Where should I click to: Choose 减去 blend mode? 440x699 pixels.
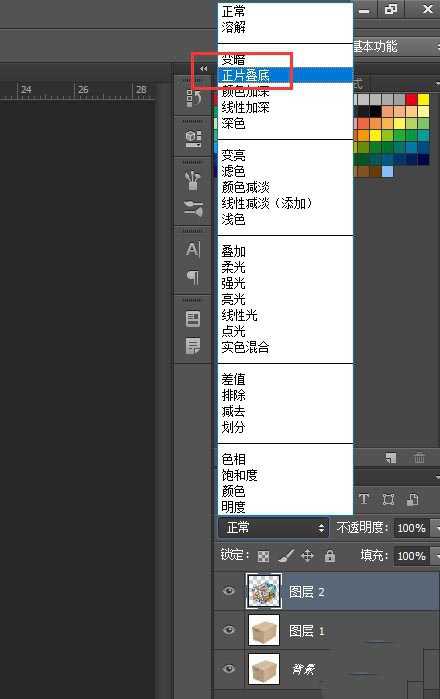coord(285,411)
